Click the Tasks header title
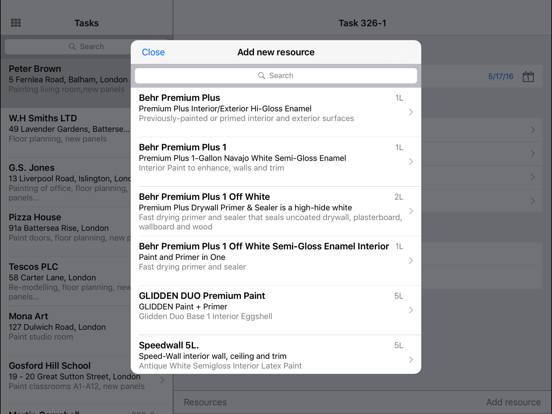552x414 pixels. (86, 23)
